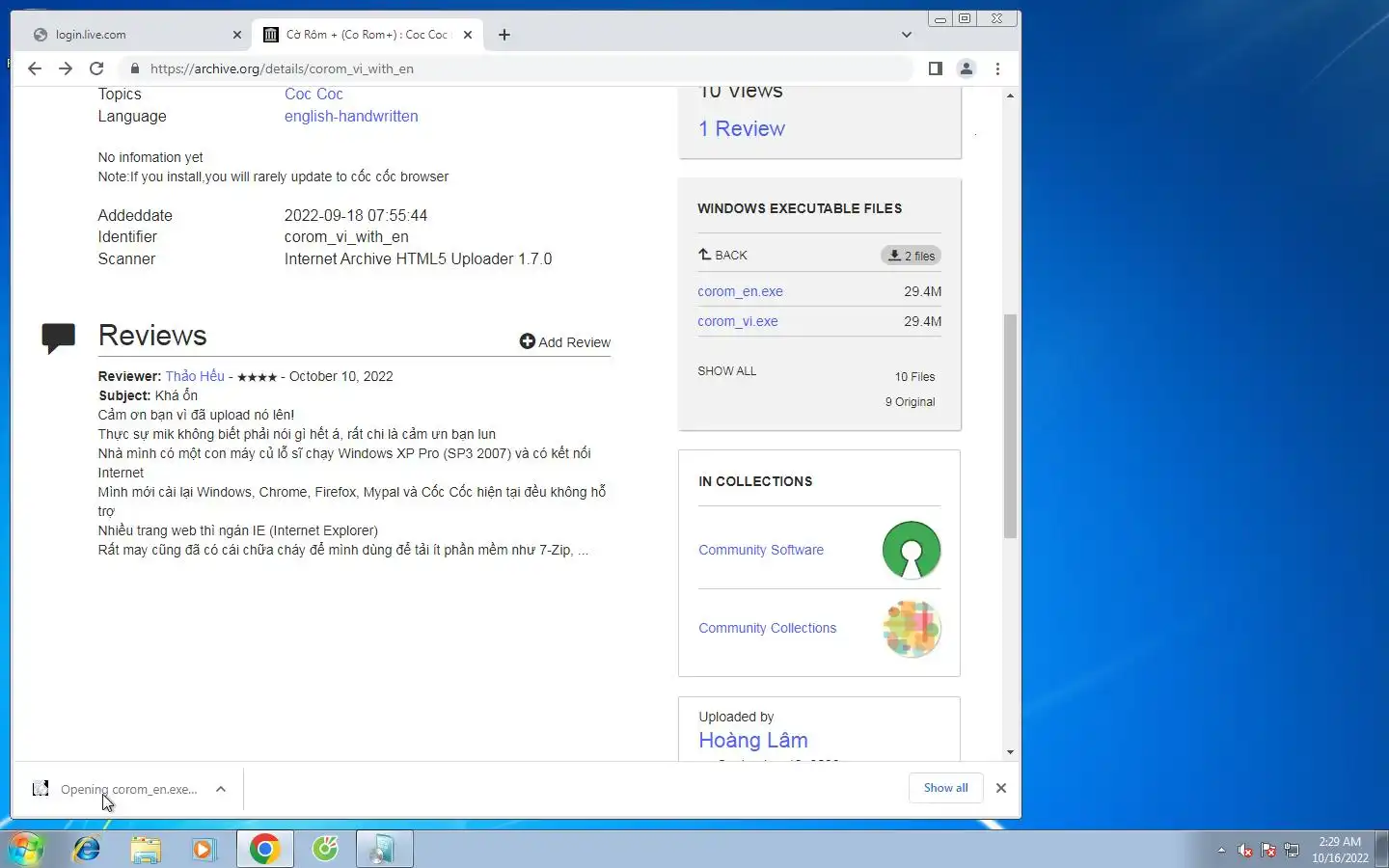Click the review date October 10, 2022
The width and height of the screenshot is (1389, 868).
[341, 376]
